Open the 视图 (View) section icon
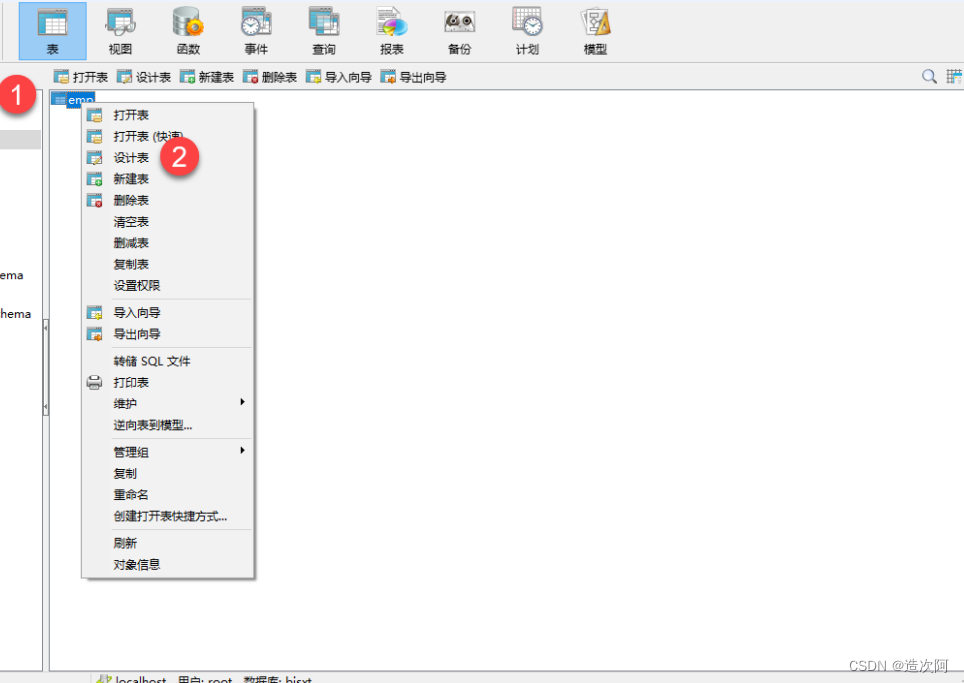 (120, 31)
